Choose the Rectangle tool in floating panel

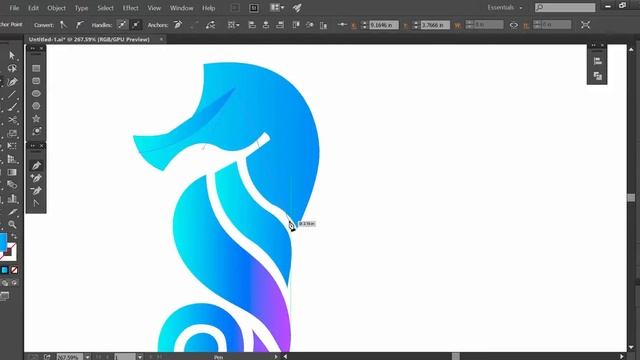pyautogui.click(x=36, y=68)
